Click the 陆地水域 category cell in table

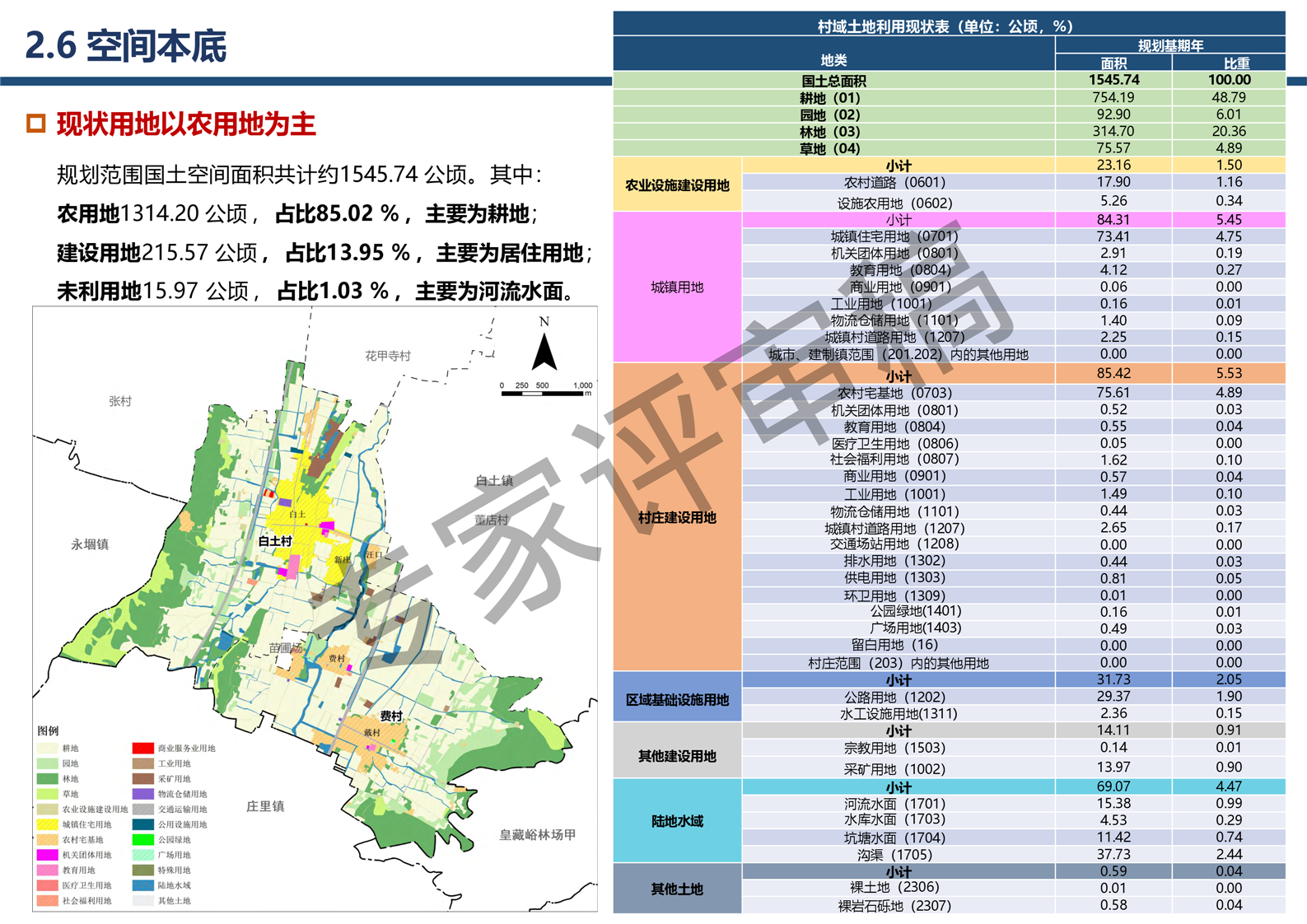click(677, 821)
